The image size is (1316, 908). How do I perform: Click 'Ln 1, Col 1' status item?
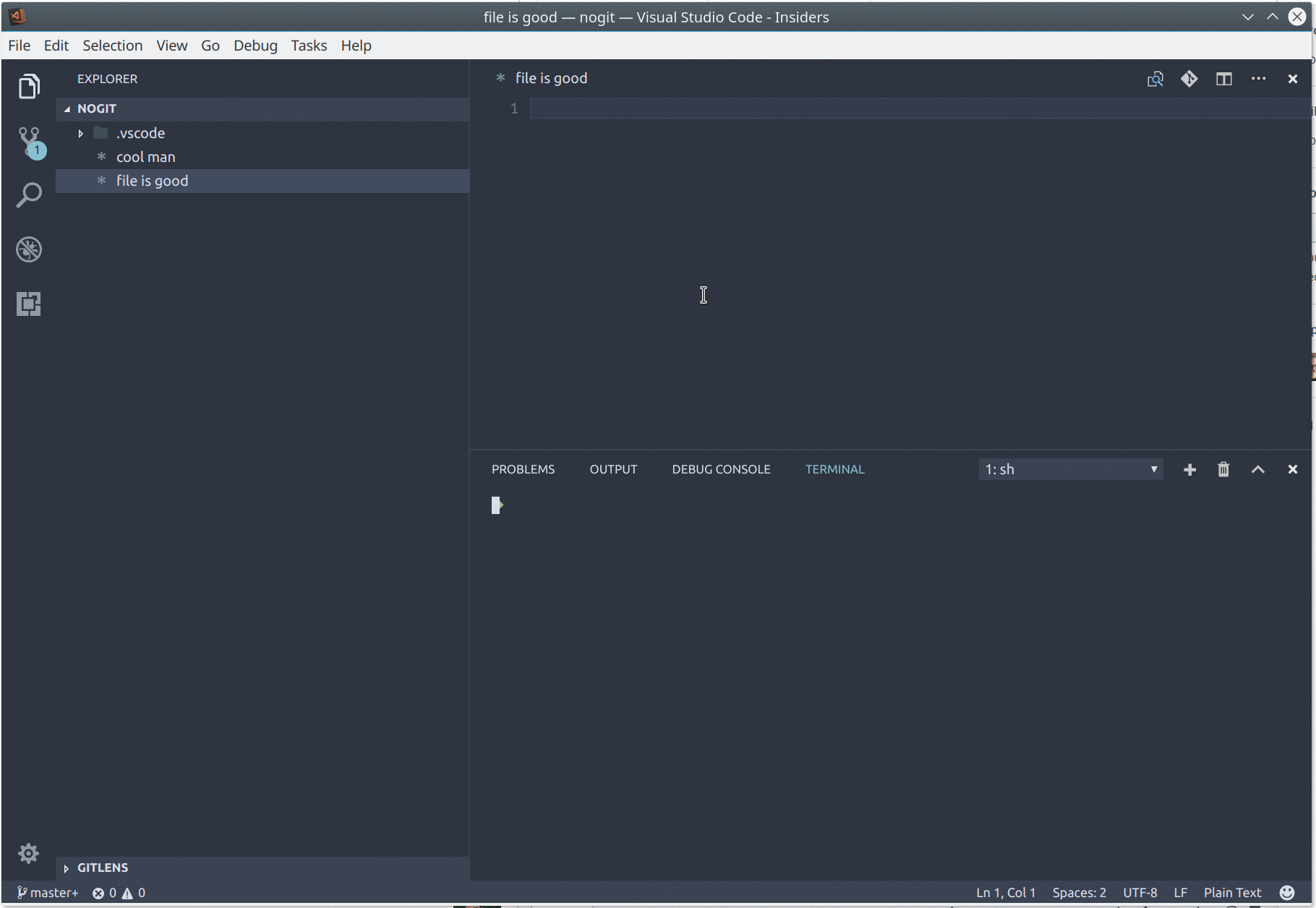coord(1006,893)
